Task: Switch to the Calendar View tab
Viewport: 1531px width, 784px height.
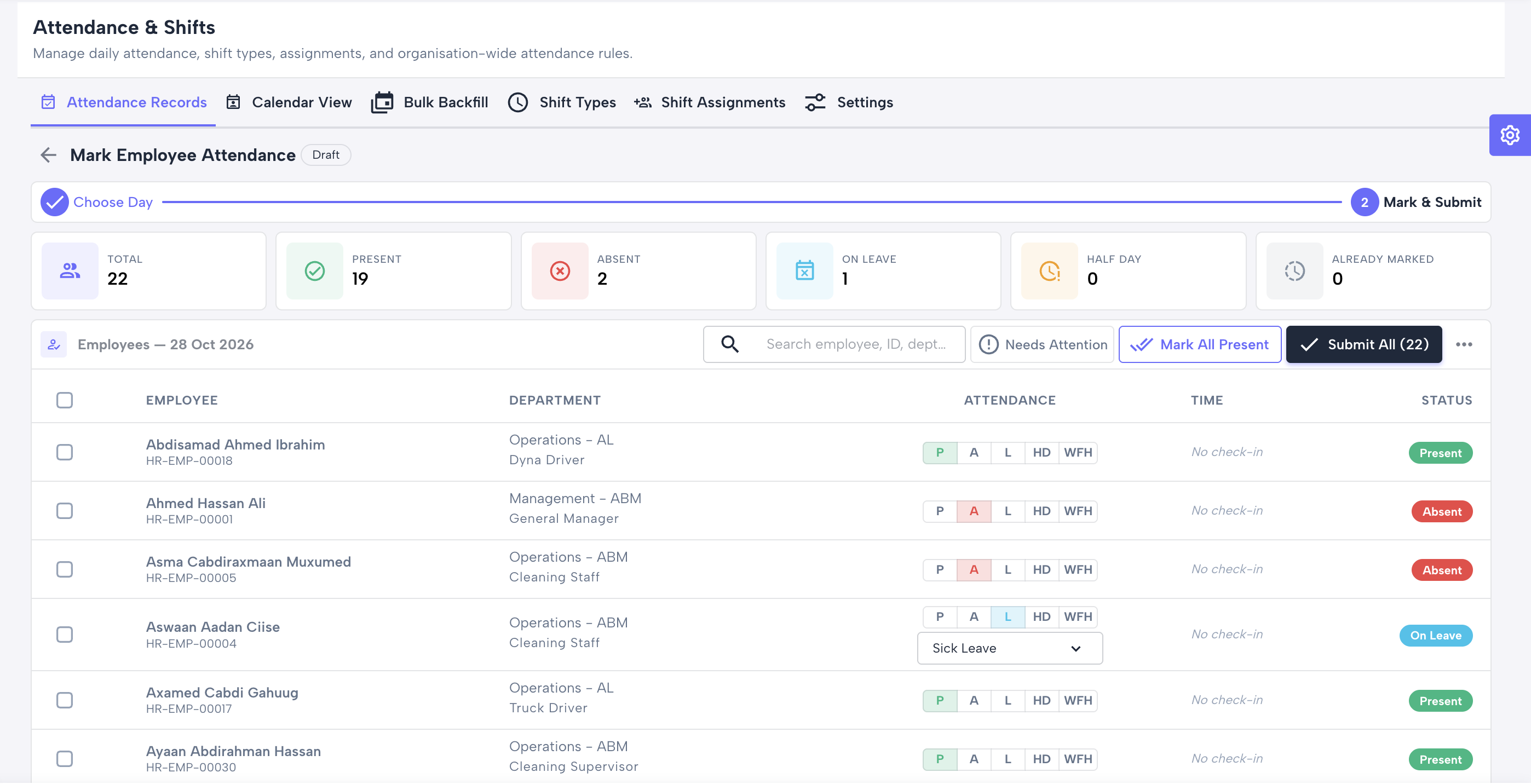Action: [x=290, y=102]
